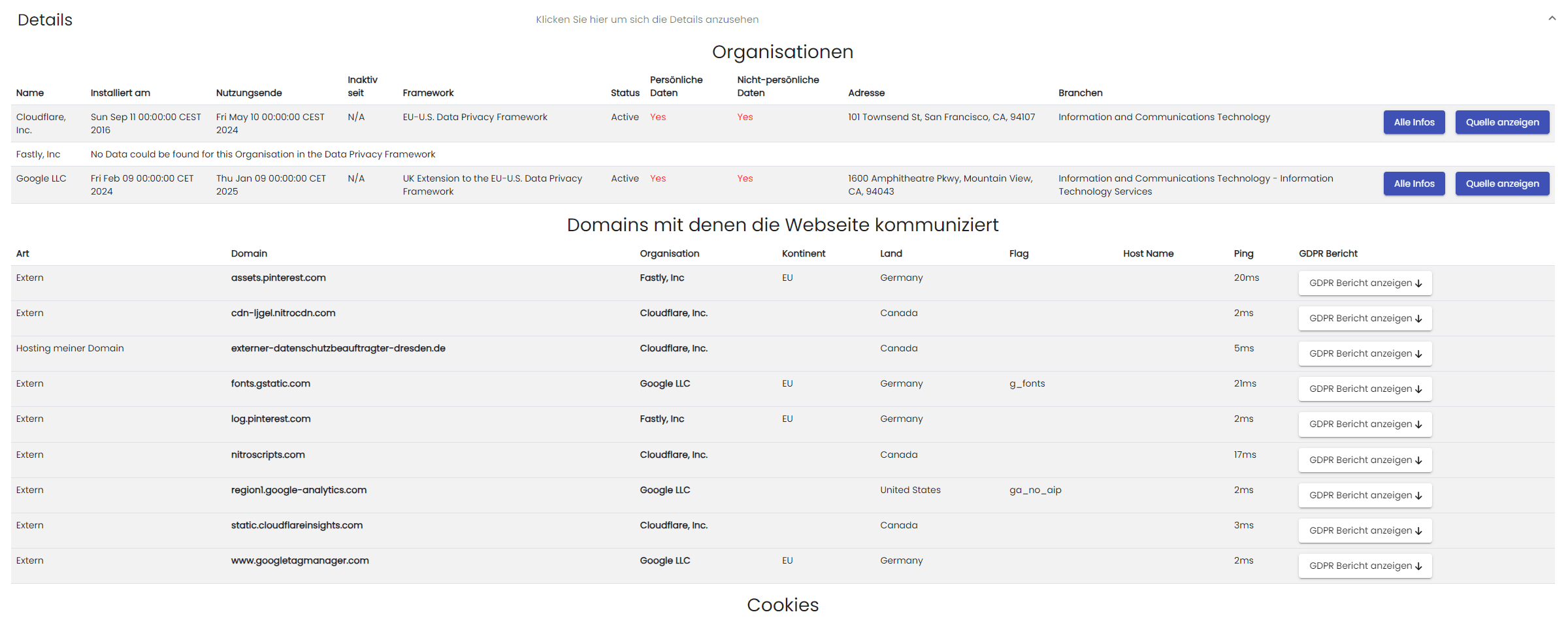Click 'Quelle anzeigen' for Cloudflare, Inc.
This screenshot has width=1568, height=625.
tap(1502, 122)
